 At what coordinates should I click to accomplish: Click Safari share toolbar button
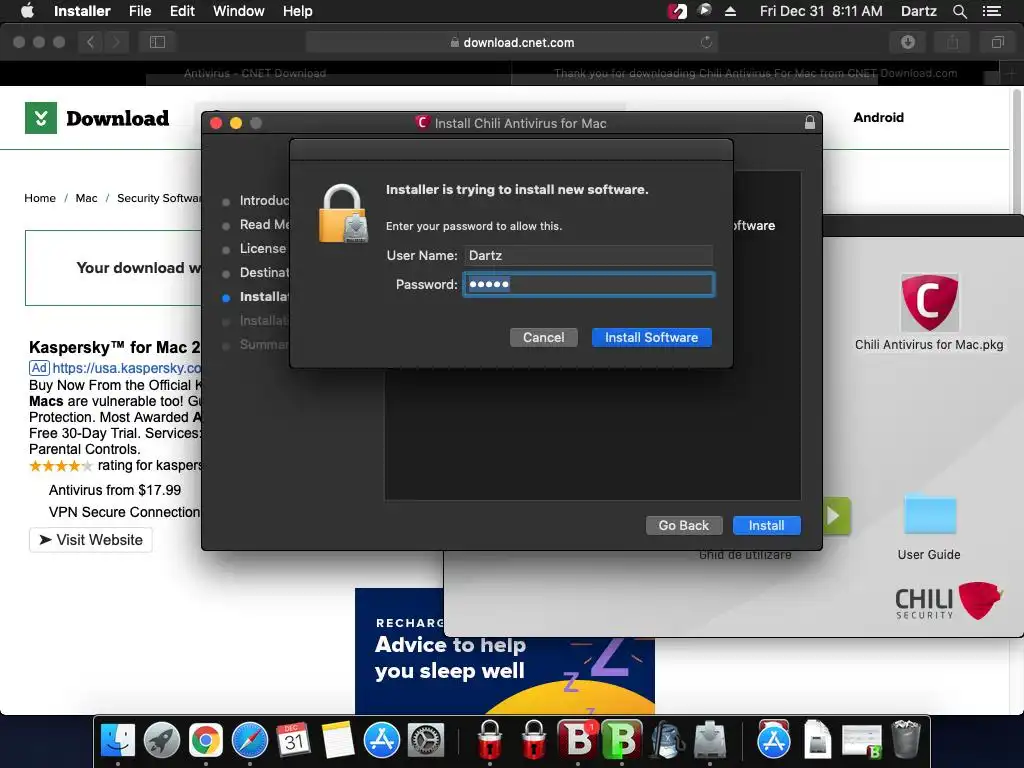click(953, 42)
